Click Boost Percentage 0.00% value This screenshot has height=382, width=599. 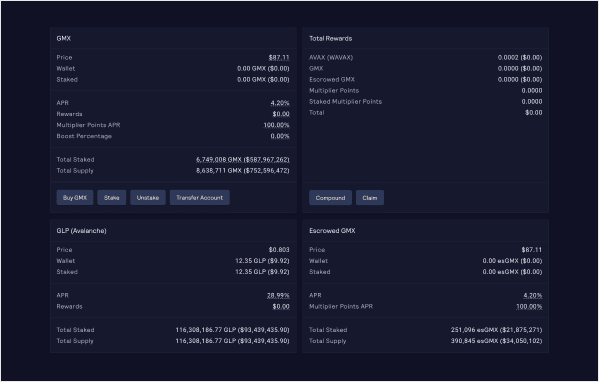pyautogui.click(x=280, y=136)
